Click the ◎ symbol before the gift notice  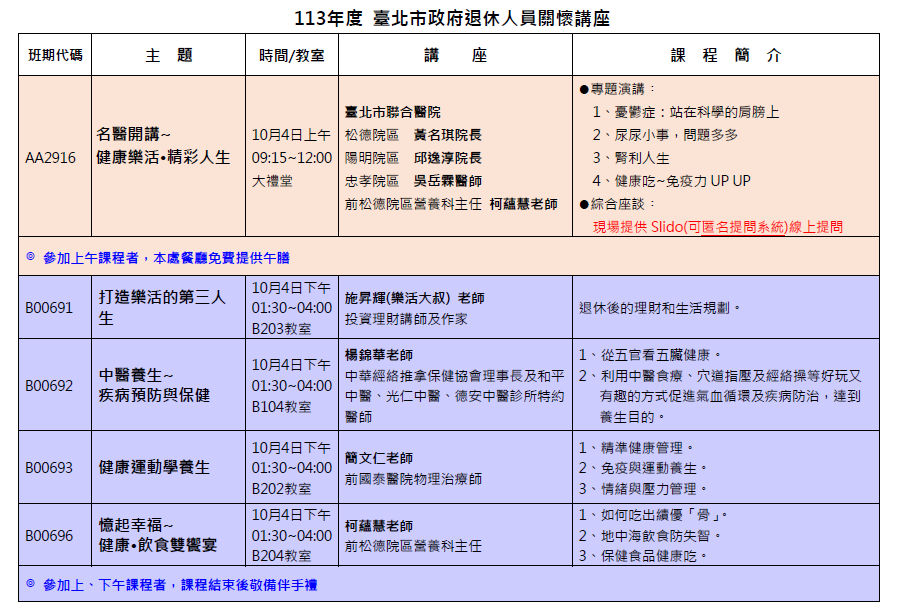click(30, 584)
